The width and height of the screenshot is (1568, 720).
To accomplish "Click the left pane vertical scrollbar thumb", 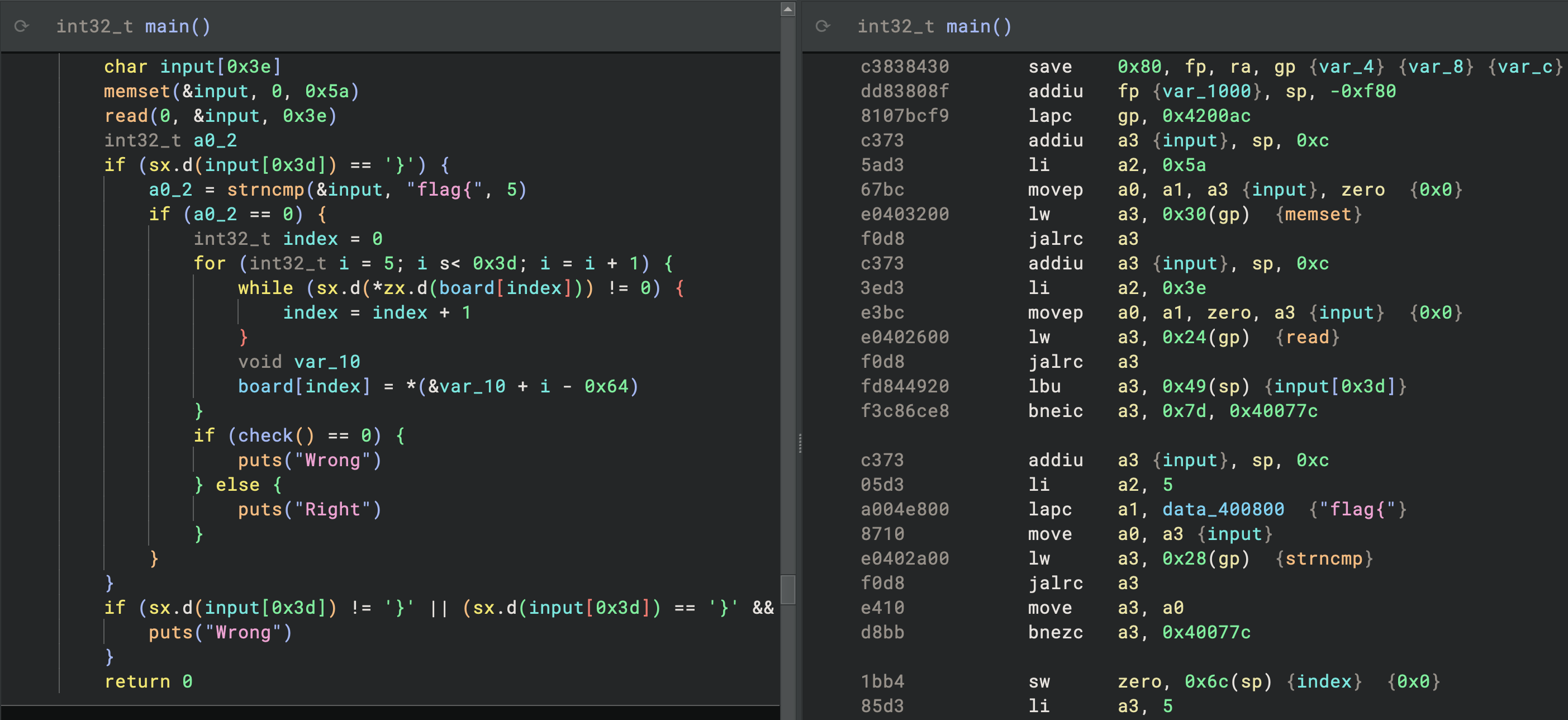I will pyautogui.click(x=788, y=590).
